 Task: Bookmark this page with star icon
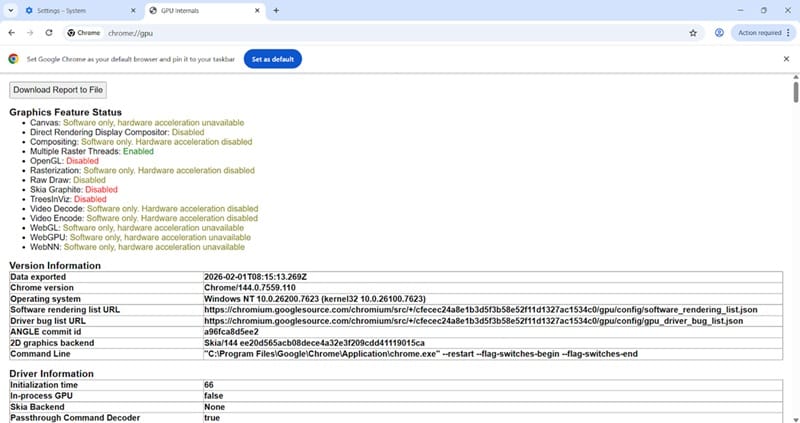(x=693, y=33)
